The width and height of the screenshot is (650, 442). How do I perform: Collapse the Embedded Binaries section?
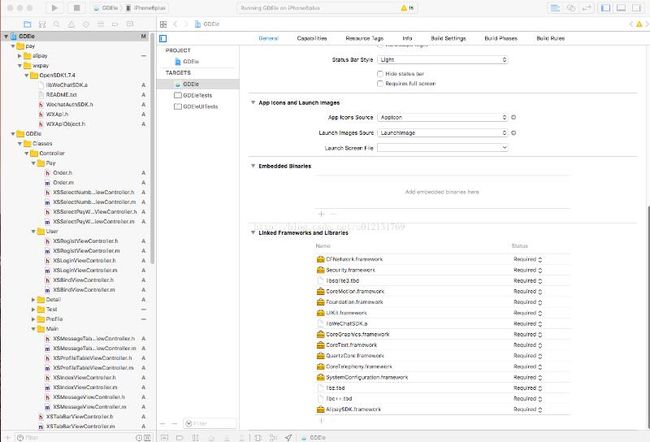click(252, 166)
